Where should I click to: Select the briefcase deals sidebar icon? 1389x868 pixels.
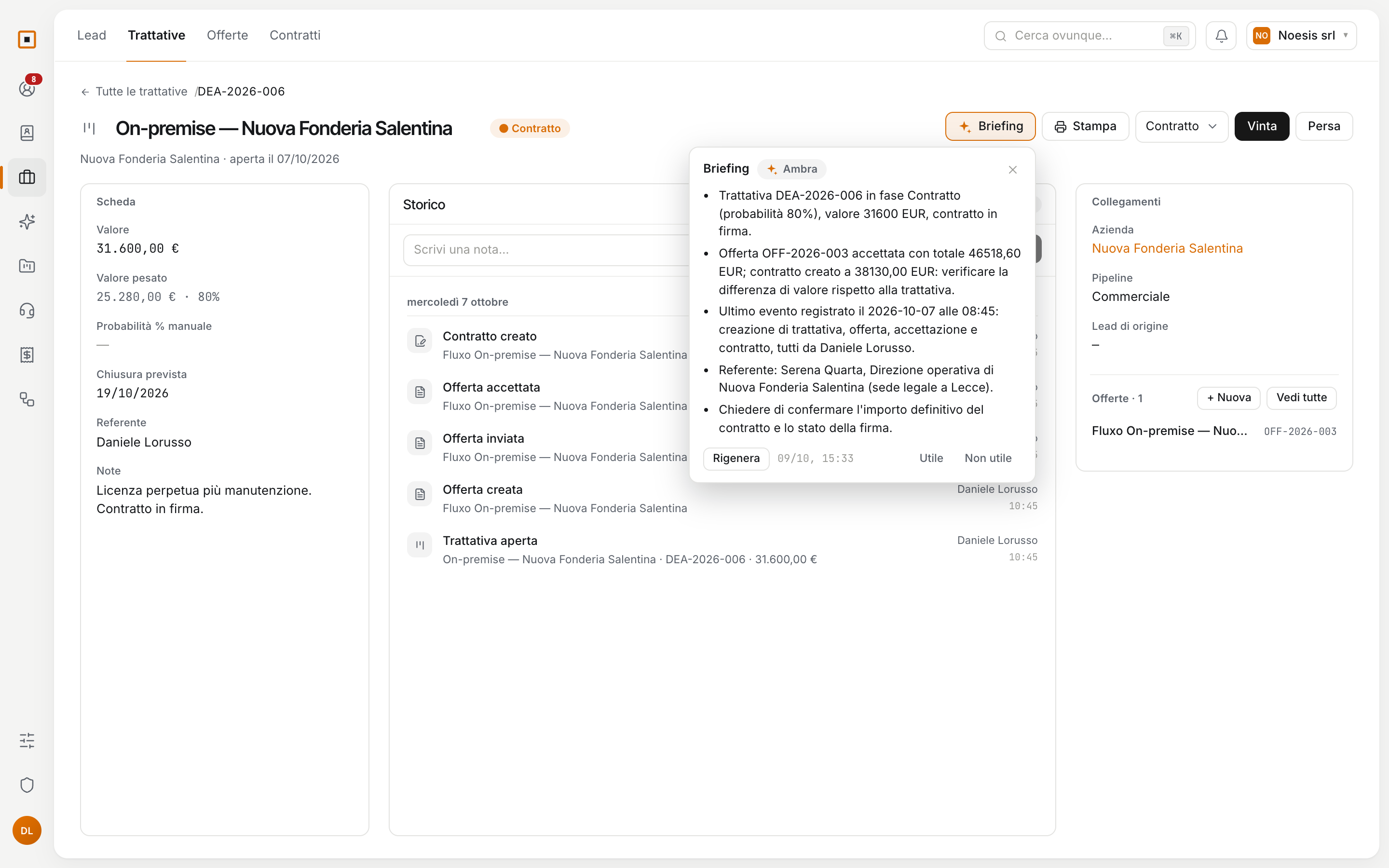(x=27, y=177)
